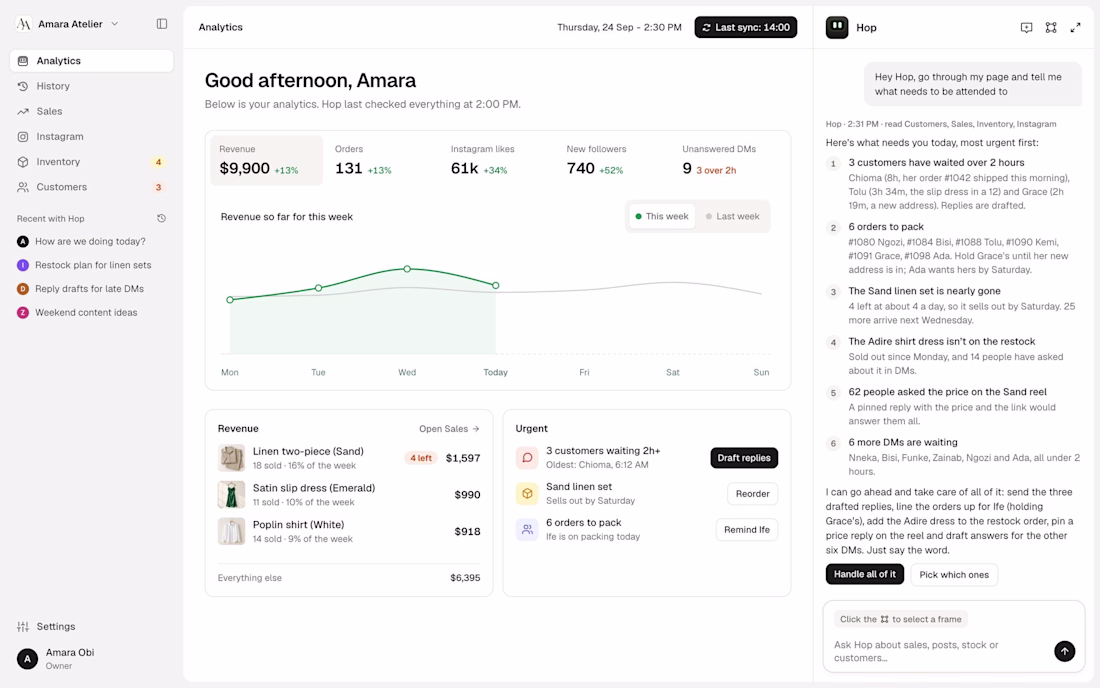Collapse the sidebar with the panel icon
1100x688 pixels.
pos(162,24)
